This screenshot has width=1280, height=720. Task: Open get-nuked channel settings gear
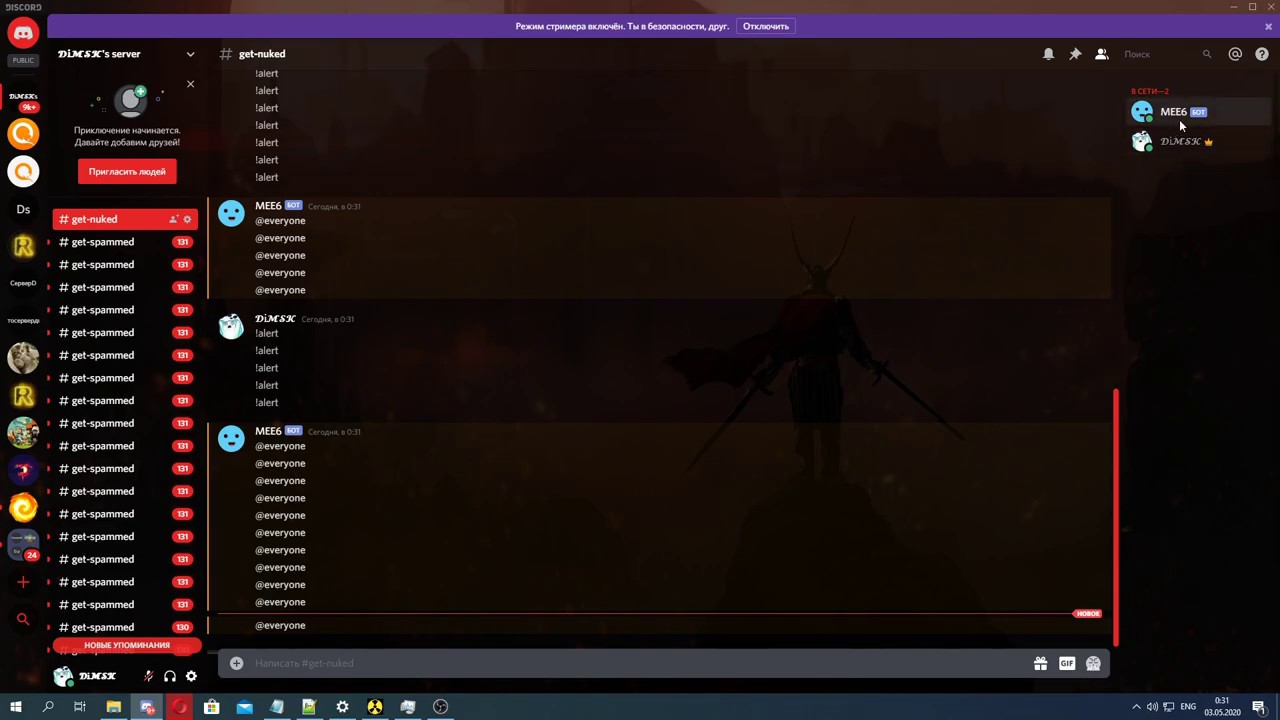[187, 219]
